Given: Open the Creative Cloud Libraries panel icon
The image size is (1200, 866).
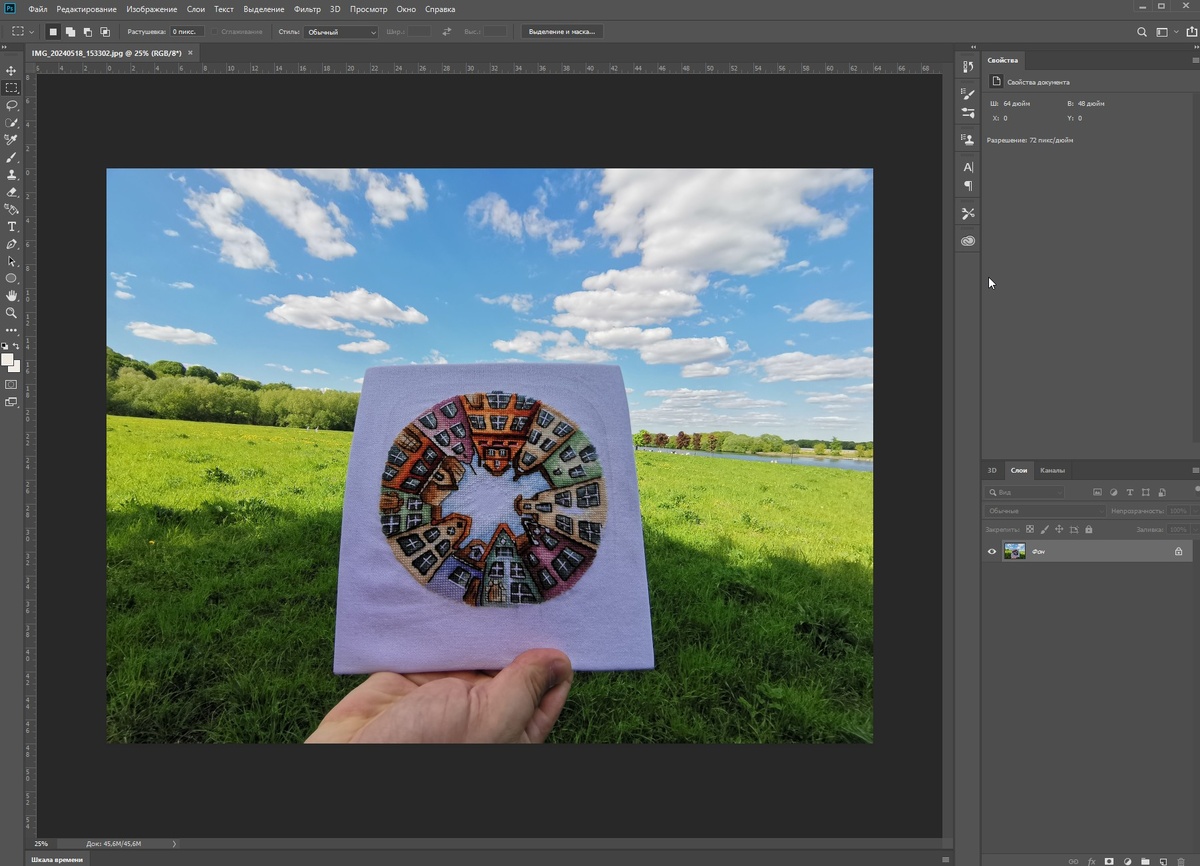Looking at the screenshot, I should [967, 241].
